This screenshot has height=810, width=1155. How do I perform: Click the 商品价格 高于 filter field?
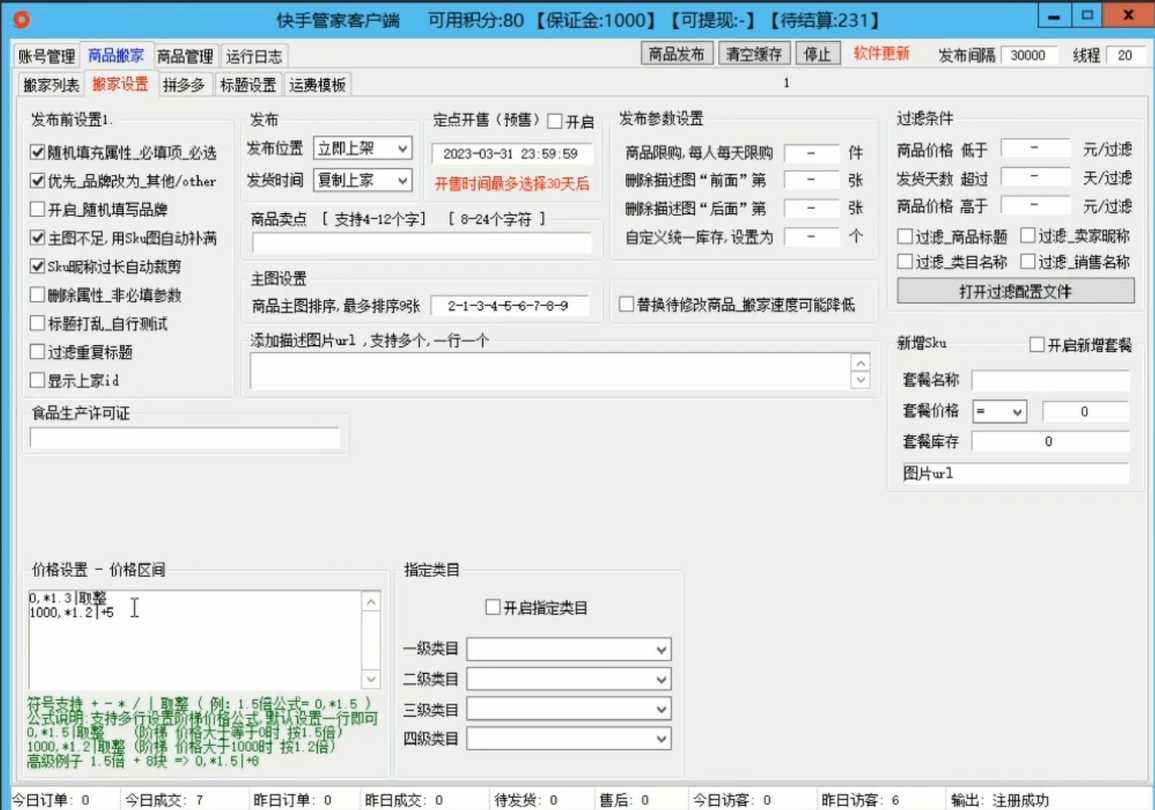click(1036, 205)
